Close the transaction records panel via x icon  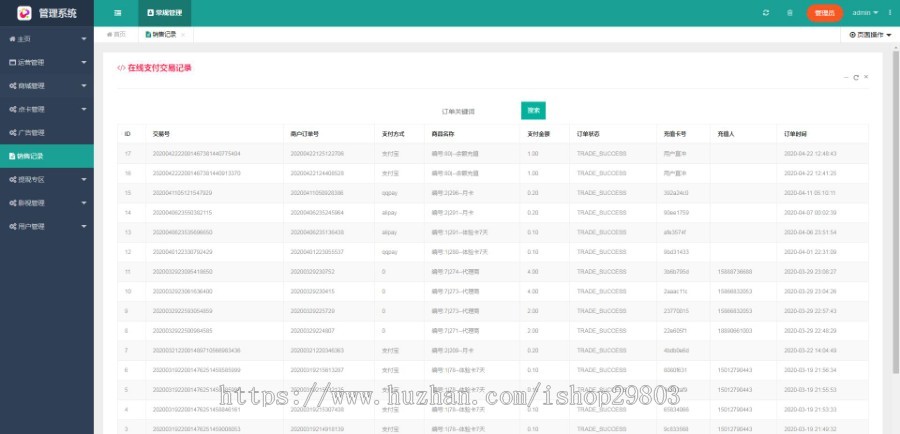[866, 77]
